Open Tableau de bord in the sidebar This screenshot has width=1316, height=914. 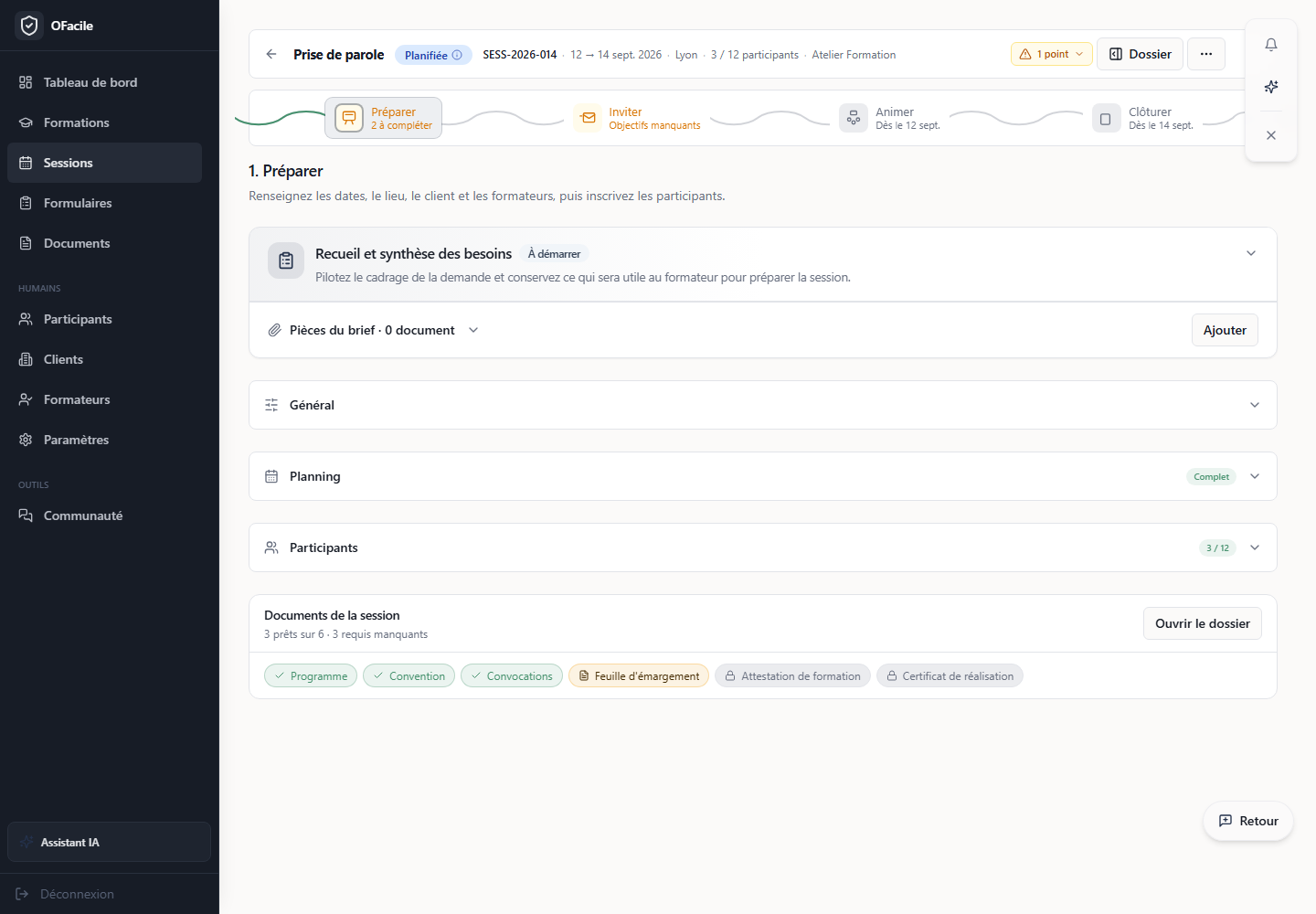pyautogui.click(x=104, y=82)
